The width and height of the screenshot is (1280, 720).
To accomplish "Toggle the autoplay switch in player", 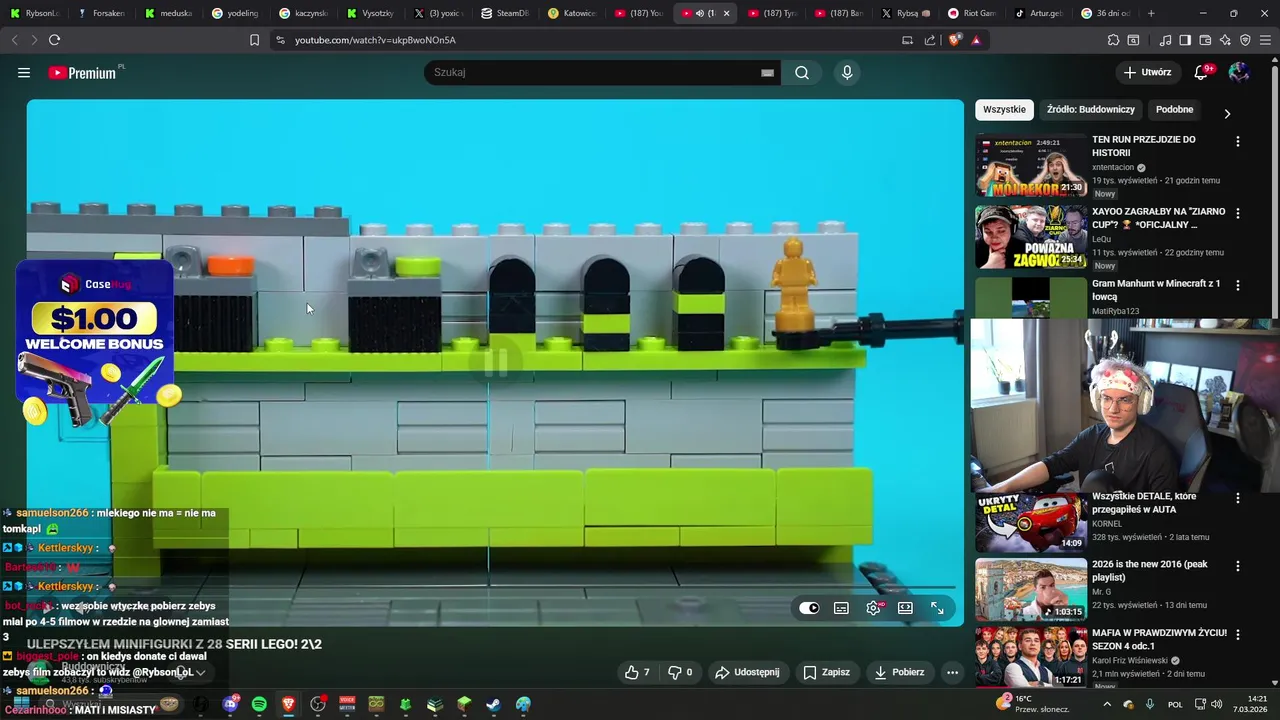I will click(x=809, y=608).
